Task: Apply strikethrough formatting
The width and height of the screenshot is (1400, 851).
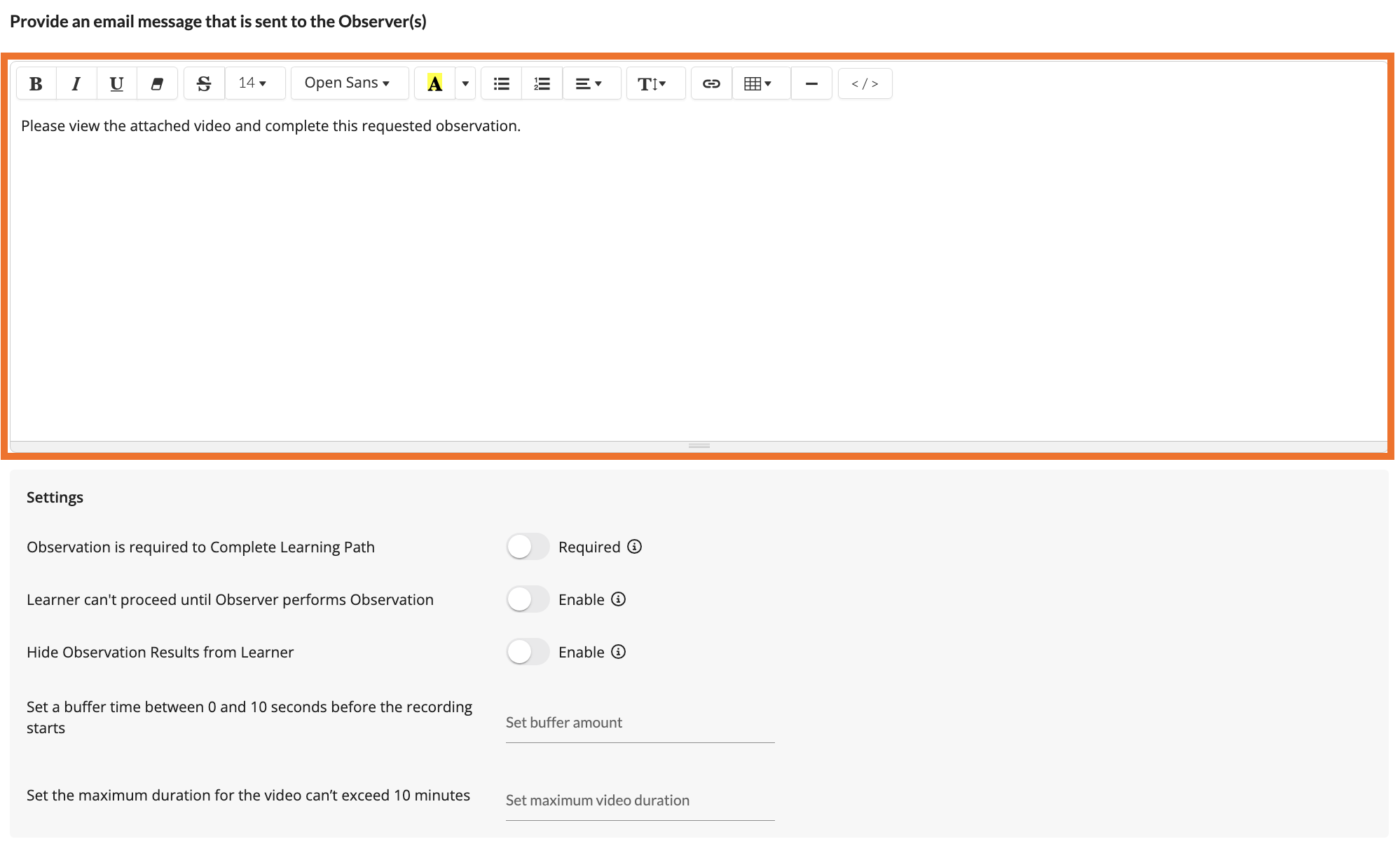Action: [204, 83]
